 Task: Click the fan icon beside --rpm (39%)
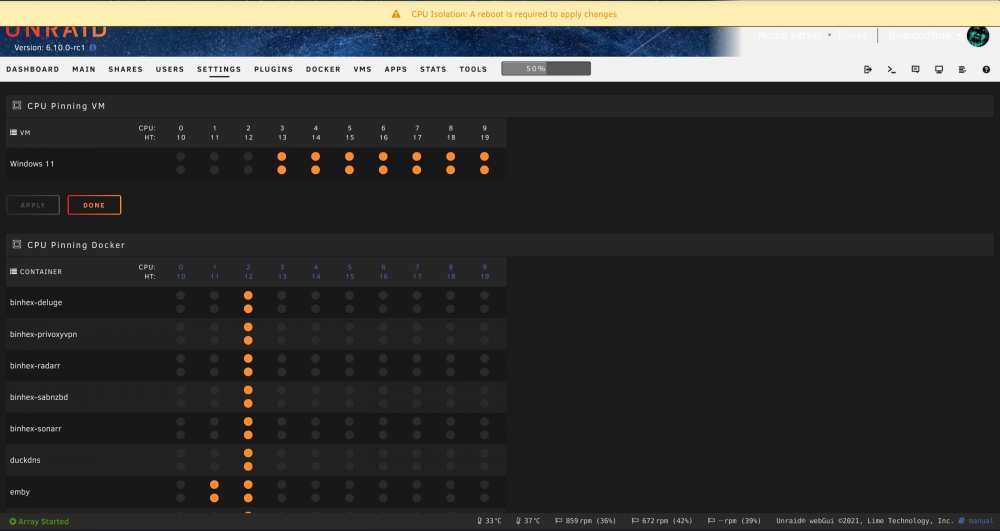pyautogui.click(x=712, y=521)
